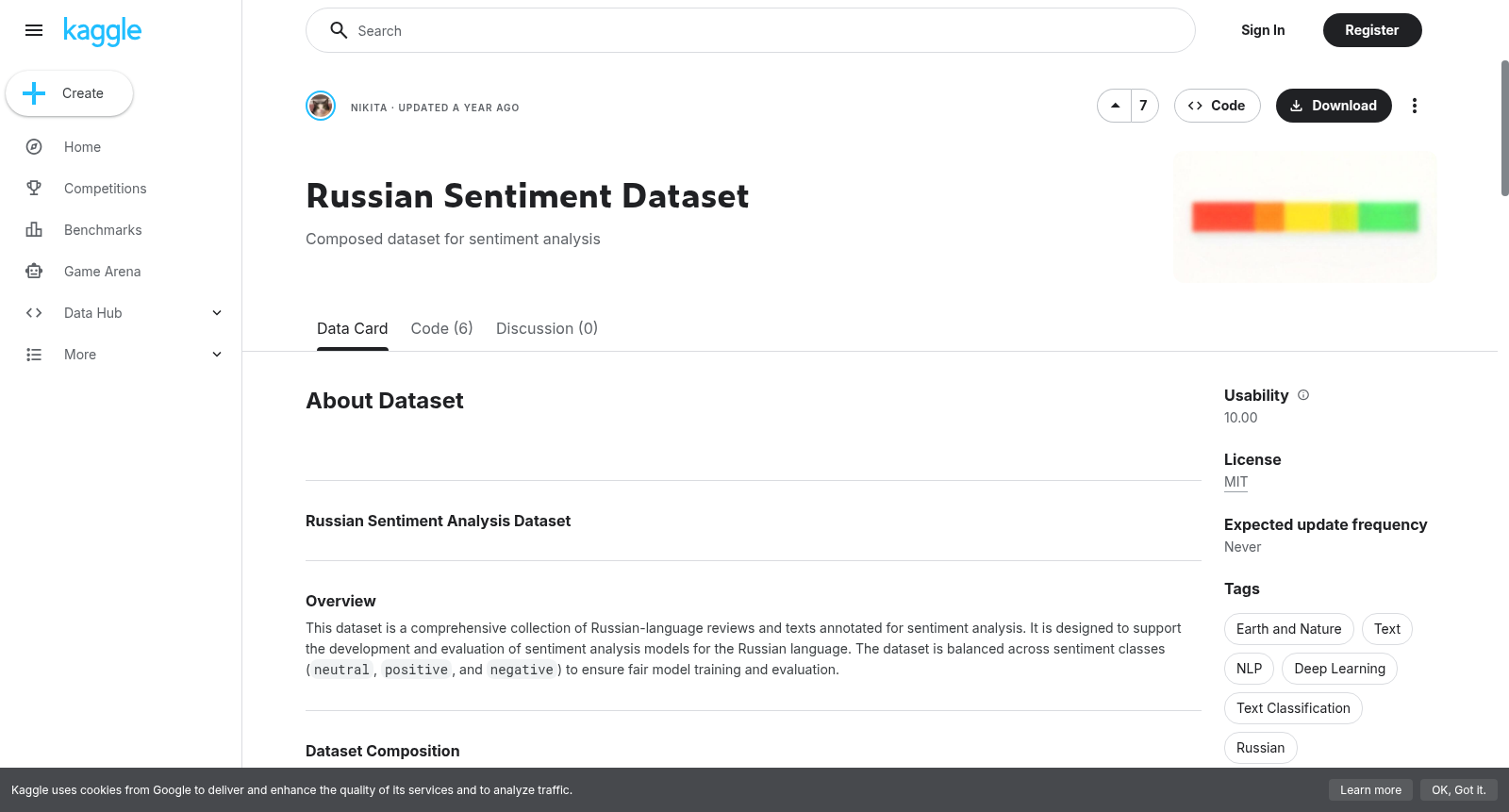Click the search magnifier icon
Image resolution: width=1509 pixels, height=812 pixels.
(x=339, y=30)
